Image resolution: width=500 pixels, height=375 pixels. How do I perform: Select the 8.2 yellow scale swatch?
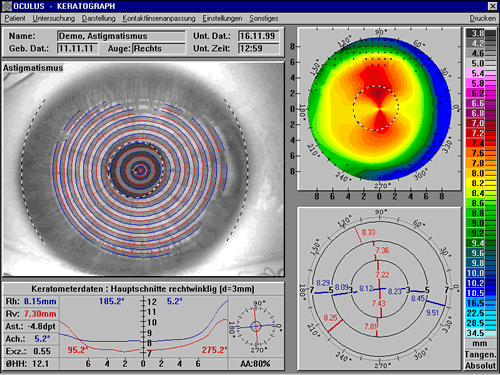481,183
